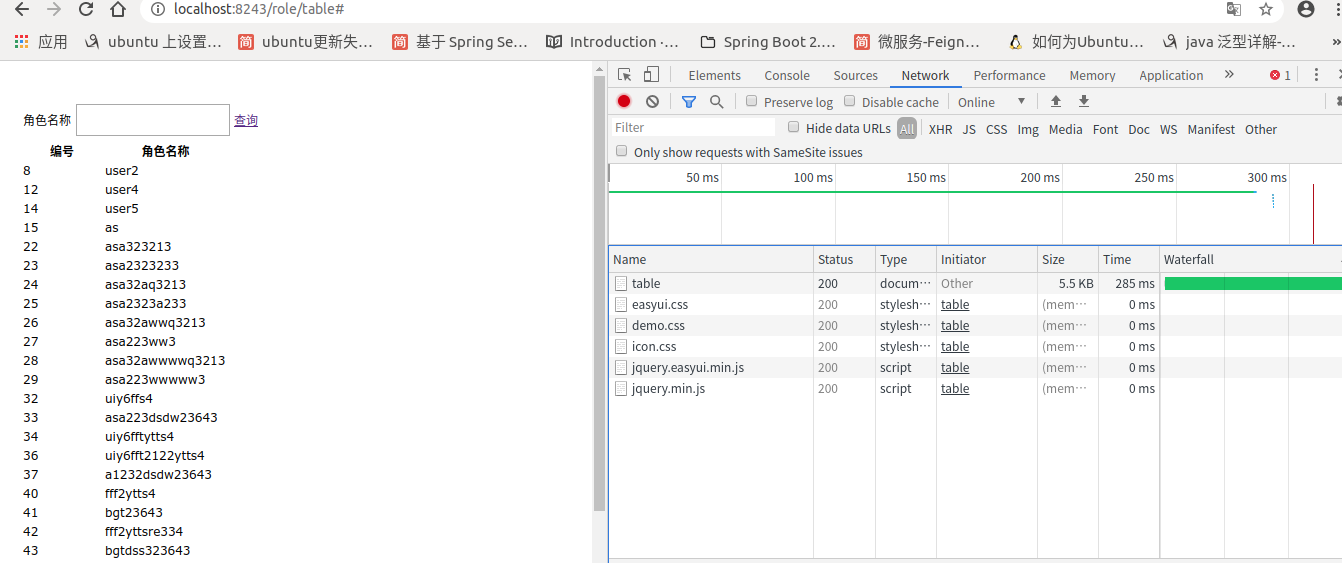Open the Performance tab
The width and height of the screenshot is (1342, 563).
pyautogui.click(x=1009, y=75)
